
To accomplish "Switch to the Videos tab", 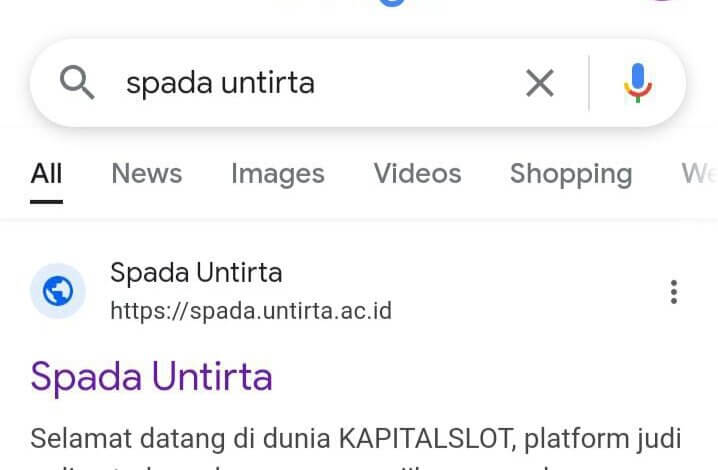I will click(x=417, y=174).
